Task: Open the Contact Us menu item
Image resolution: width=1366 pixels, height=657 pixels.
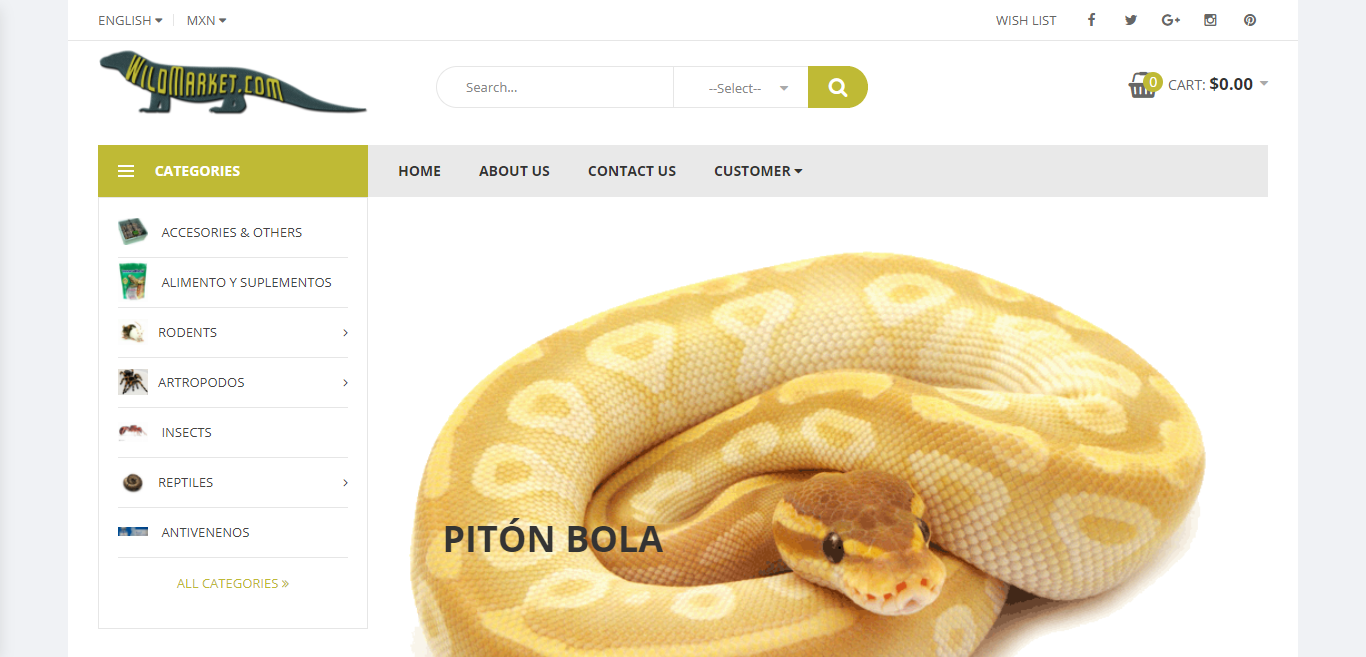Action: pos(632,171)
